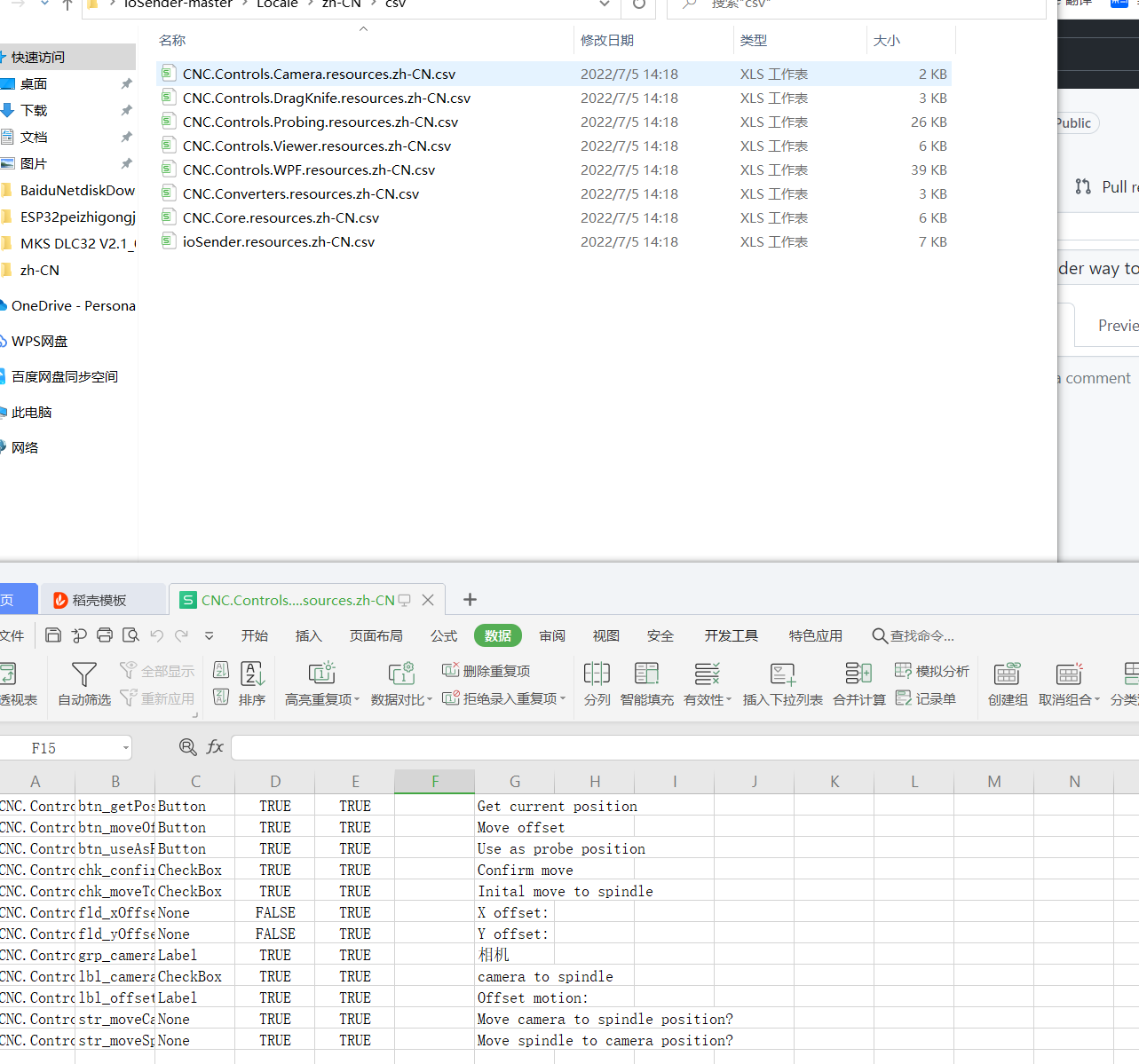The width and height of the screenshot is (1139, 1064).
Task: Open 此电脑 in Explorer sidebar
Action: [32, 412]
